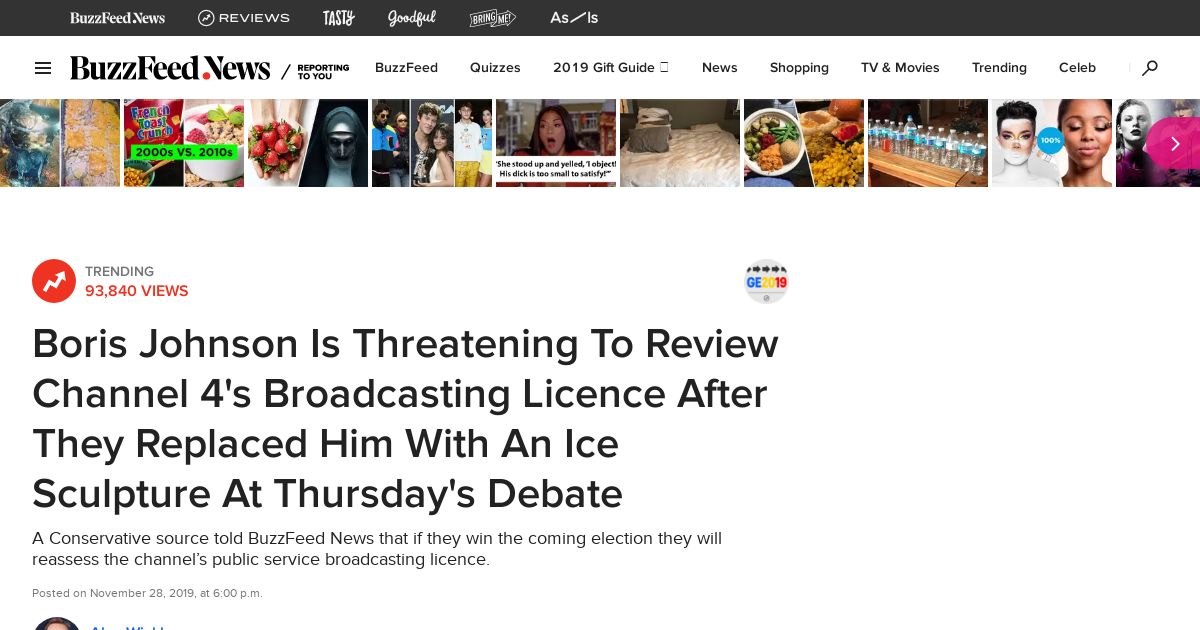Select BuzzFeed nav item
Image resolution: width=1200 pixels, height=630 pixels.
(x=406, y=68)
